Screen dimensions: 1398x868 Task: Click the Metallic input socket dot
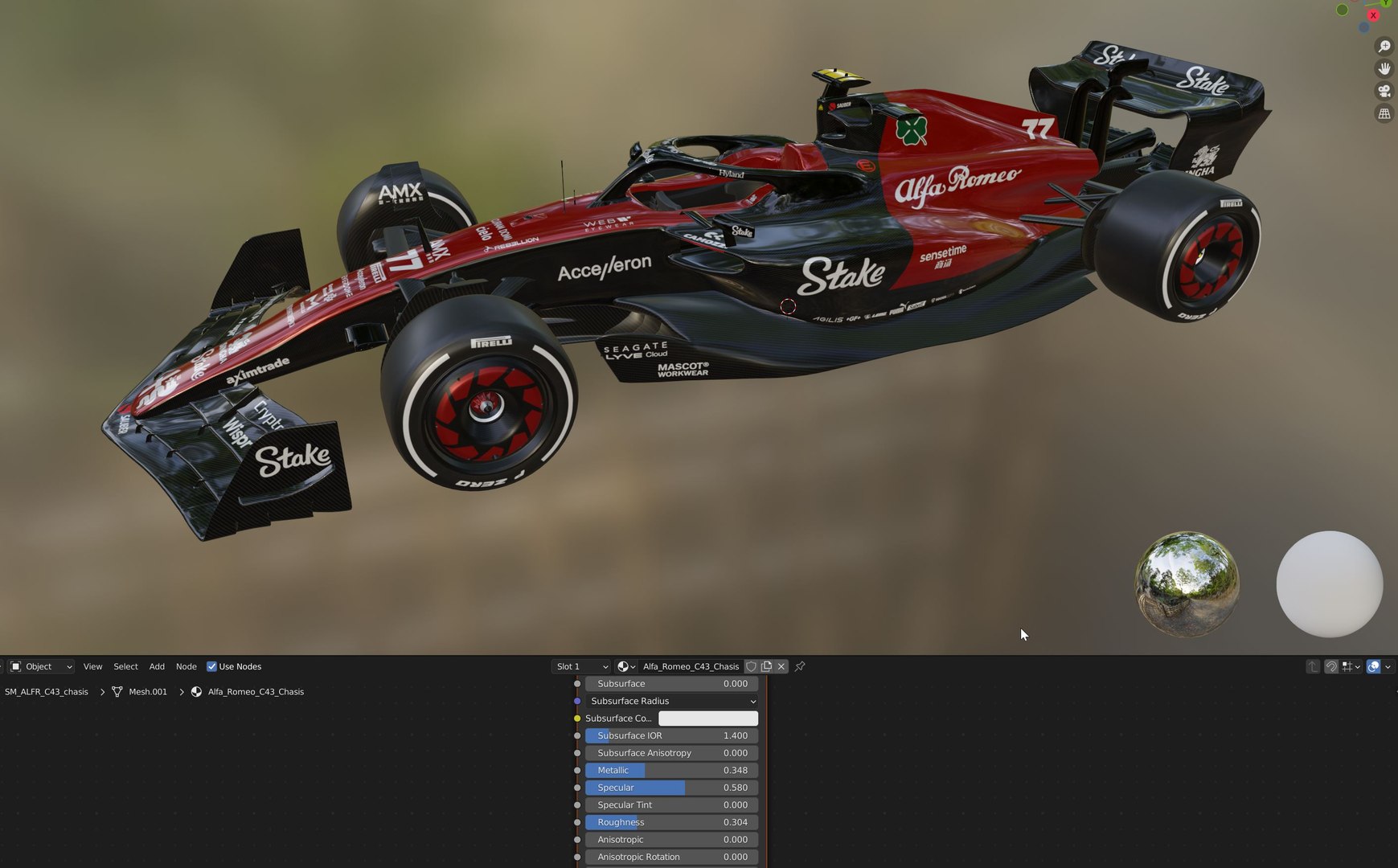point(577,770)
